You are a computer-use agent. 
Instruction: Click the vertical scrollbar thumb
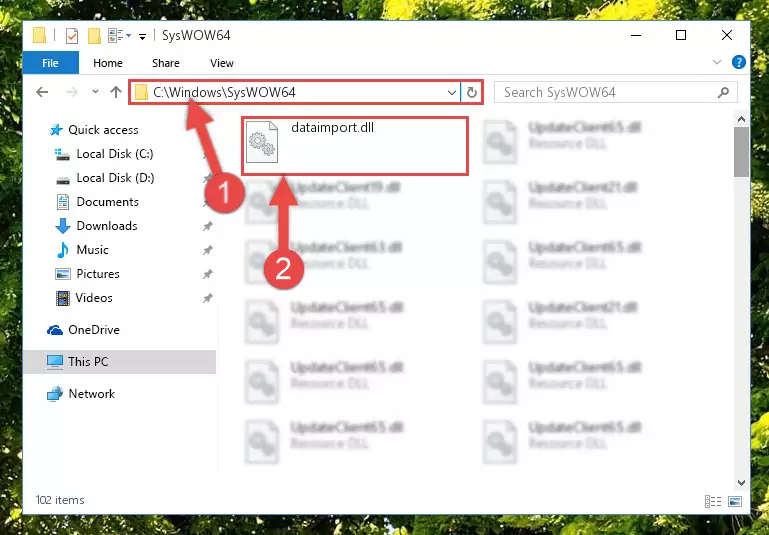[x=742, y=152]
